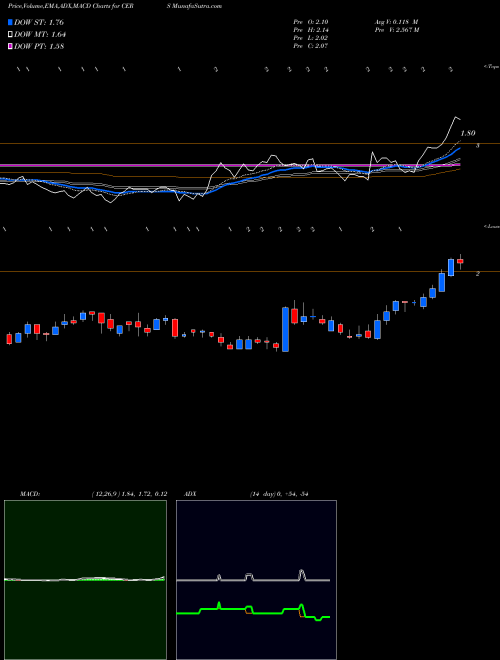Click the 'ADX' panel heading
Image resolution: width=500 pixels, height=660 pixels.
coord(190,494)
